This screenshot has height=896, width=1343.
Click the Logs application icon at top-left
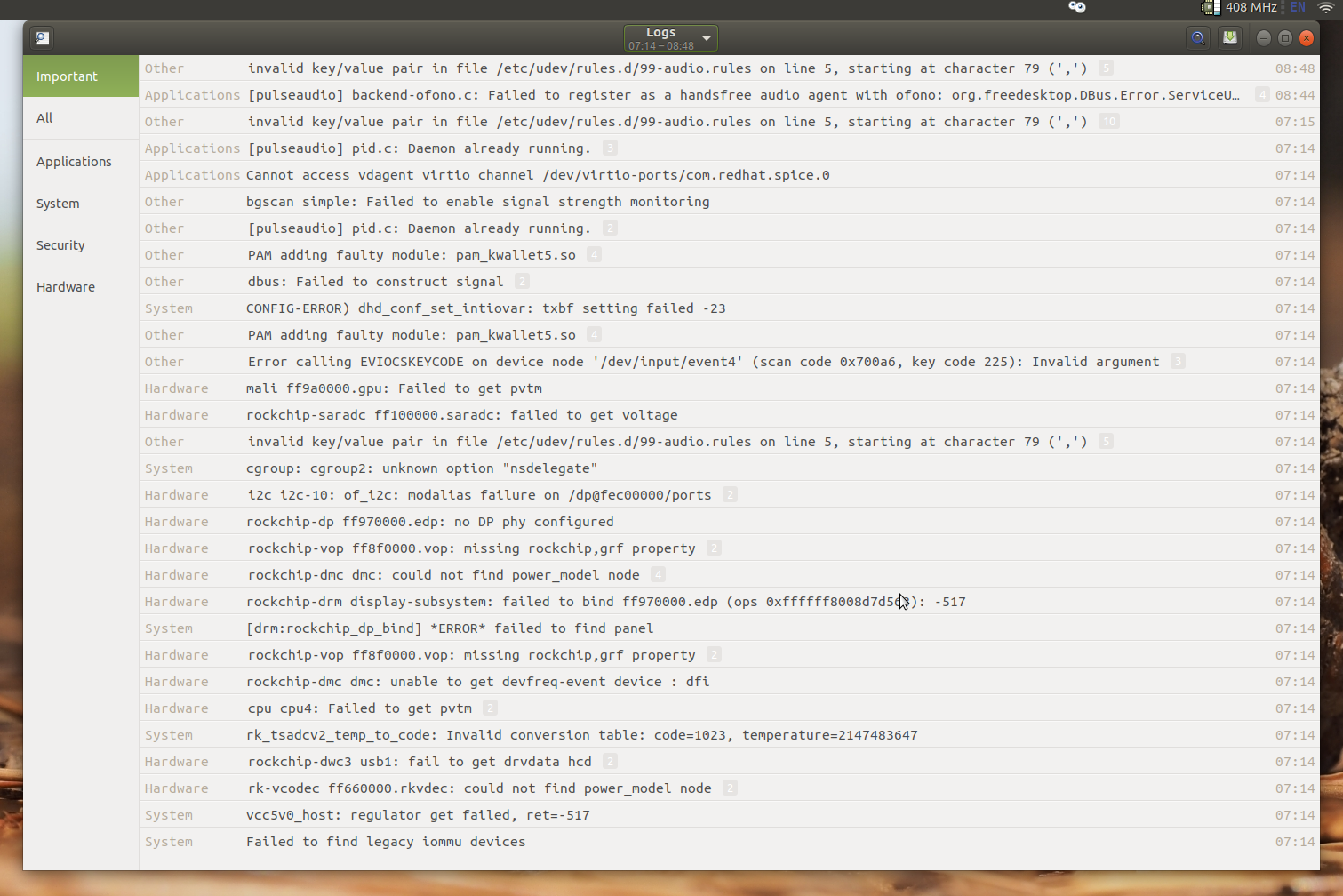[42, 38]
